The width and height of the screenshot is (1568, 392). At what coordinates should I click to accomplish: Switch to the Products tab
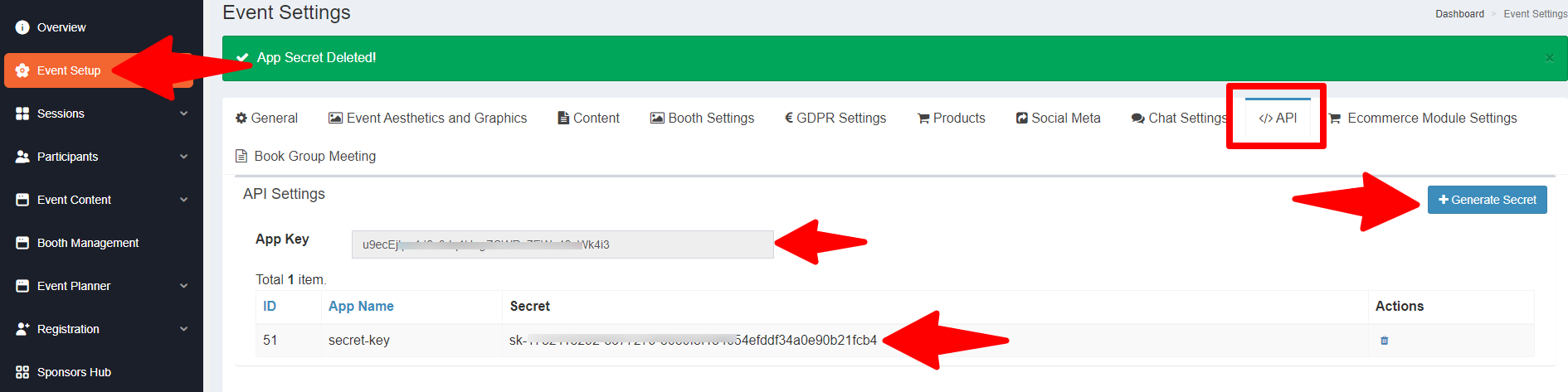tap(951, 119)
